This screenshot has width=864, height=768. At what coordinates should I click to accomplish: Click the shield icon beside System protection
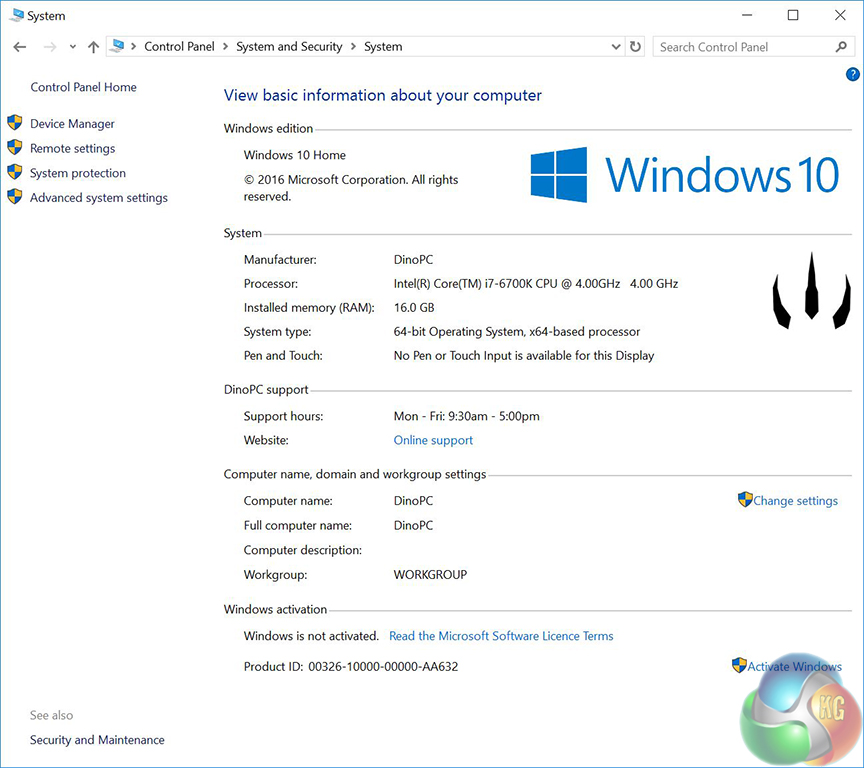tap(15, 172)
